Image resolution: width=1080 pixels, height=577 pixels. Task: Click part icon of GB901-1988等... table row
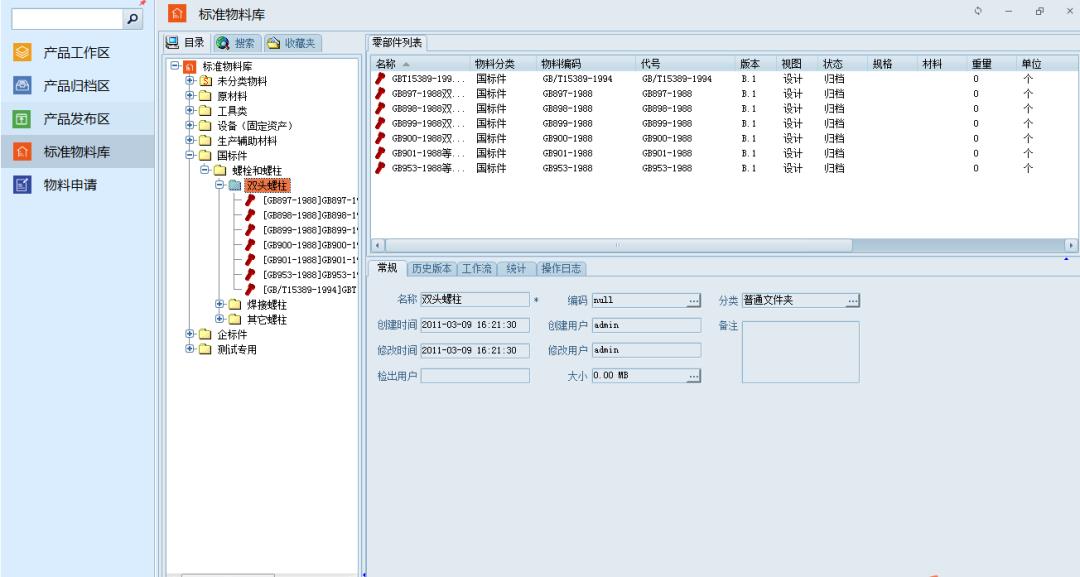pyautogui.click(x=380, y=153)
